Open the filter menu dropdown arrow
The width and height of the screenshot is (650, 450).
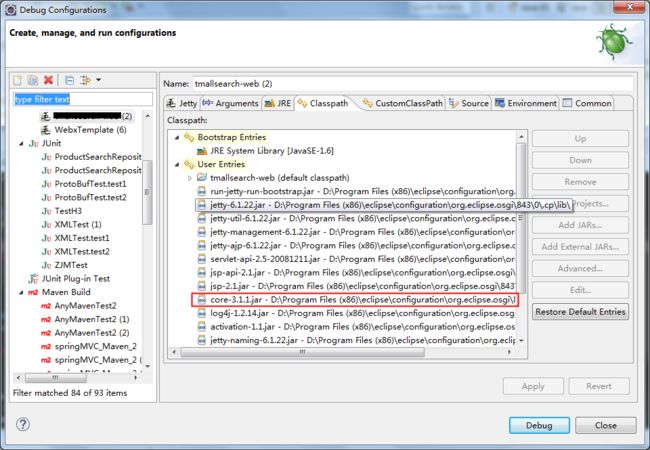coord(98,80)
